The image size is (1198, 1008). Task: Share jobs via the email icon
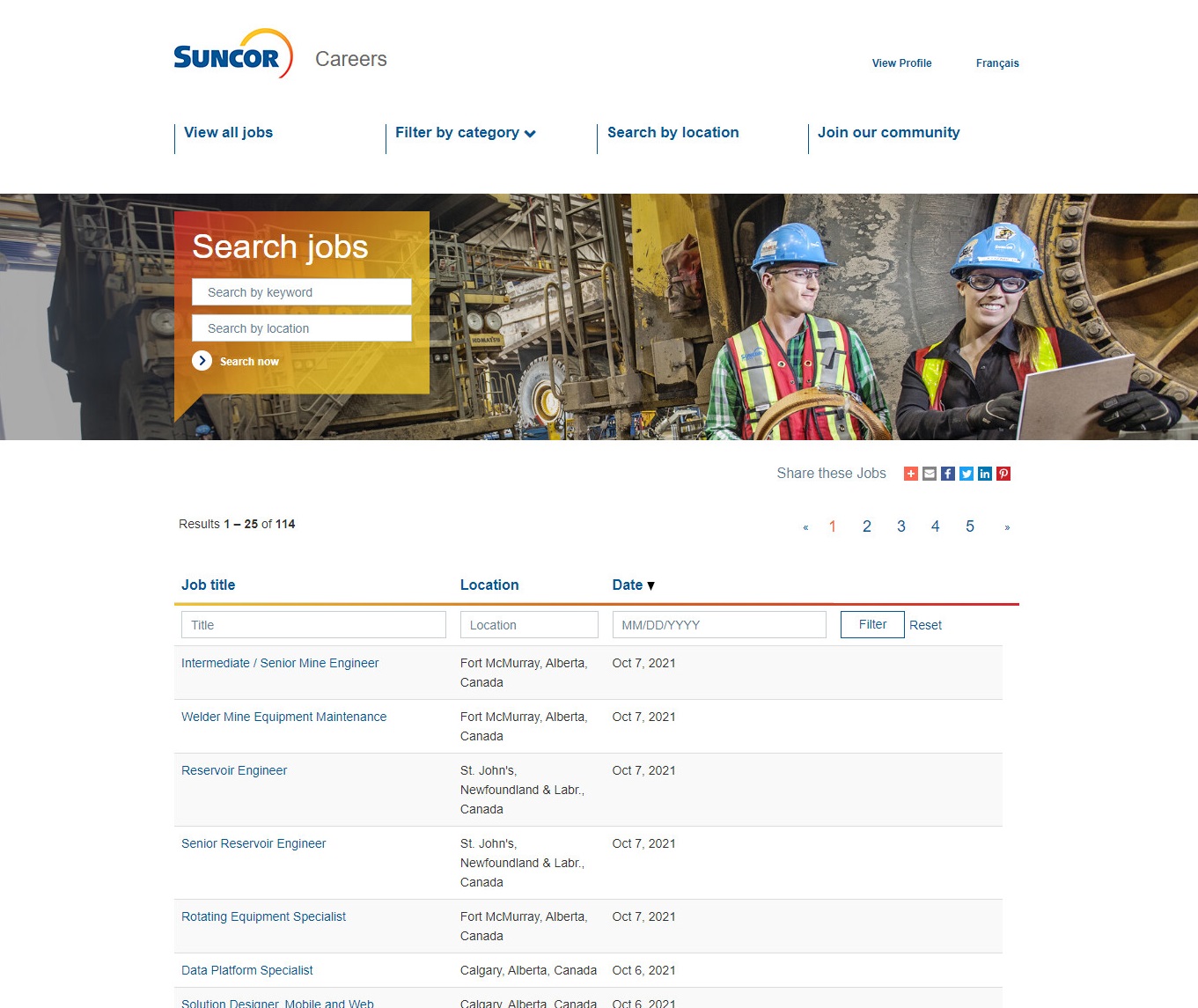click(x=930, y=474)
